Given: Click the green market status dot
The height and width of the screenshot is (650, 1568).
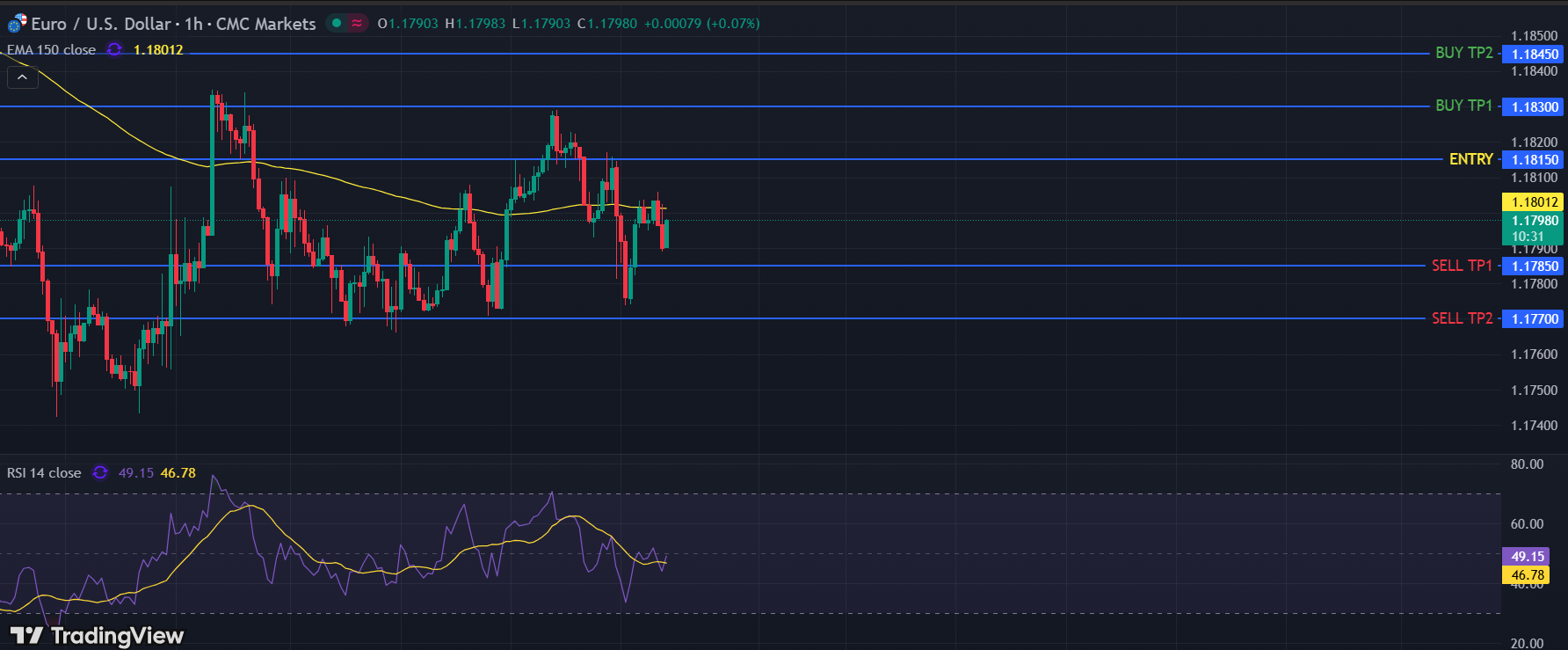Looking at the screenshot, I should click(x=337, y=24).
